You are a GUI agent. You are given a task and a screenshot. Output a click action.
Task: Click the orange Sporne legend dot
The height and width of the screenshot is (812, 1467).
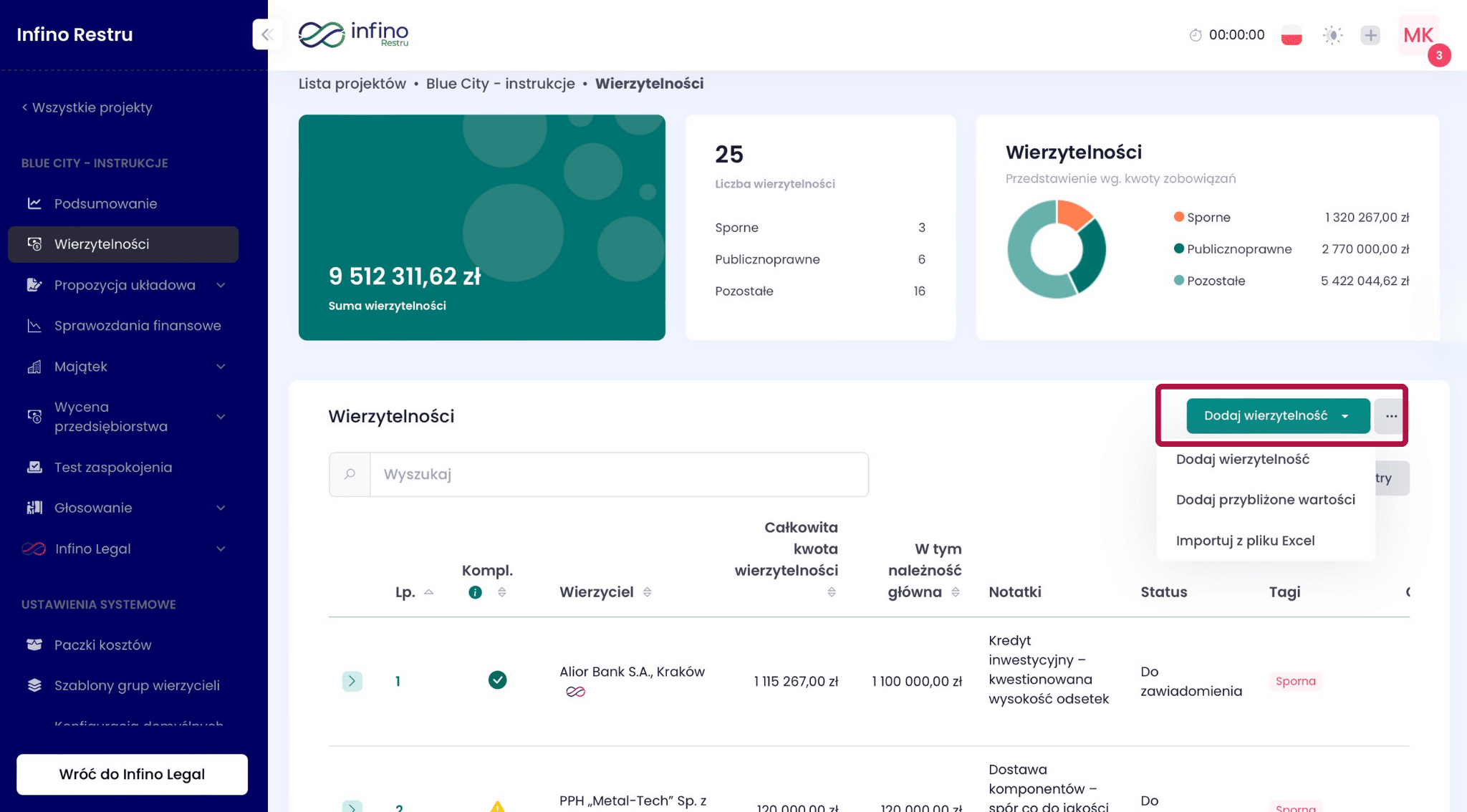(1178, 217)
